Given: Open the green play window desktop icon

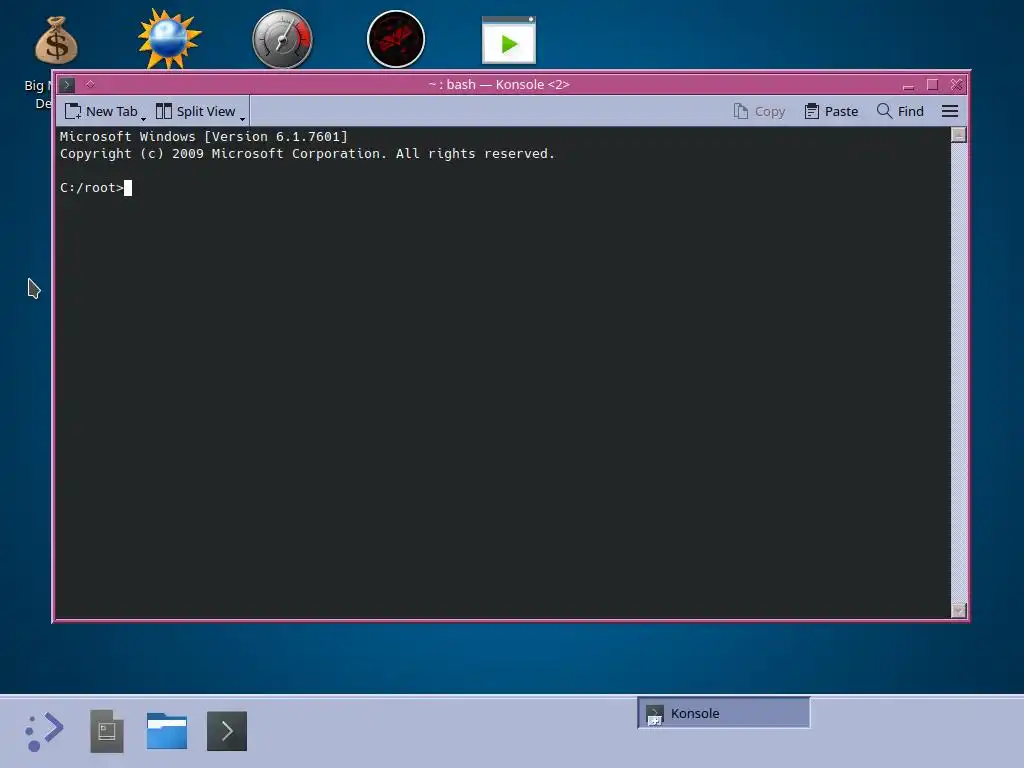Looking at the screenshot, I should coord(509,40).
